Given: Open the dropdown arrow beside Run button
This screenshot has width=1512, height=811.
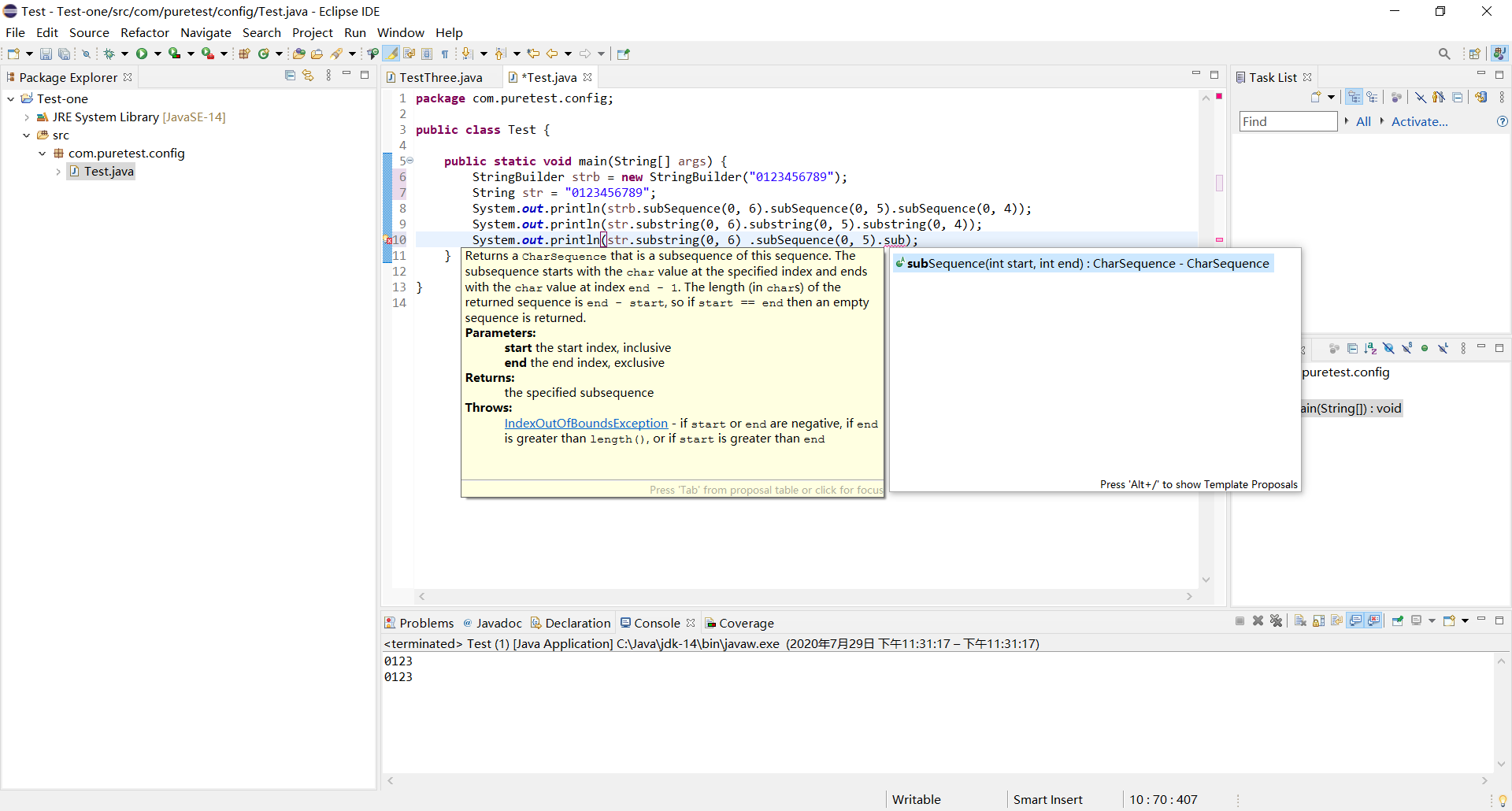Looking at the screenshot, I should click(157, 54).
